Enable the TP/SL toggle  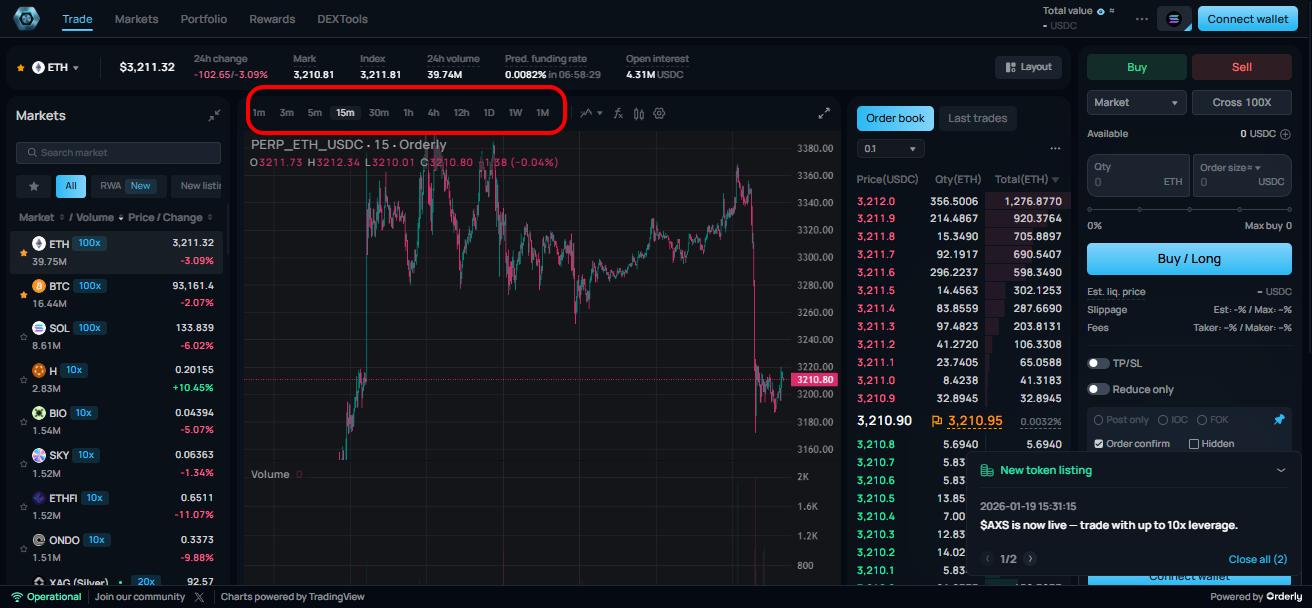tap(1098, 364)
